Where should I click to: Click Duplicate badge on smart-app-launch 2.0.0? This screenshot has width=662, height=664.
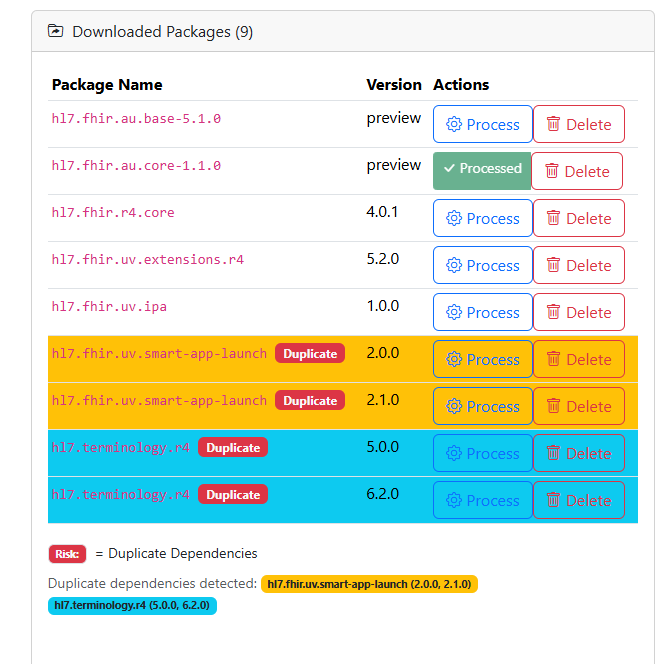pyautogui.click(x=310, y=354)
